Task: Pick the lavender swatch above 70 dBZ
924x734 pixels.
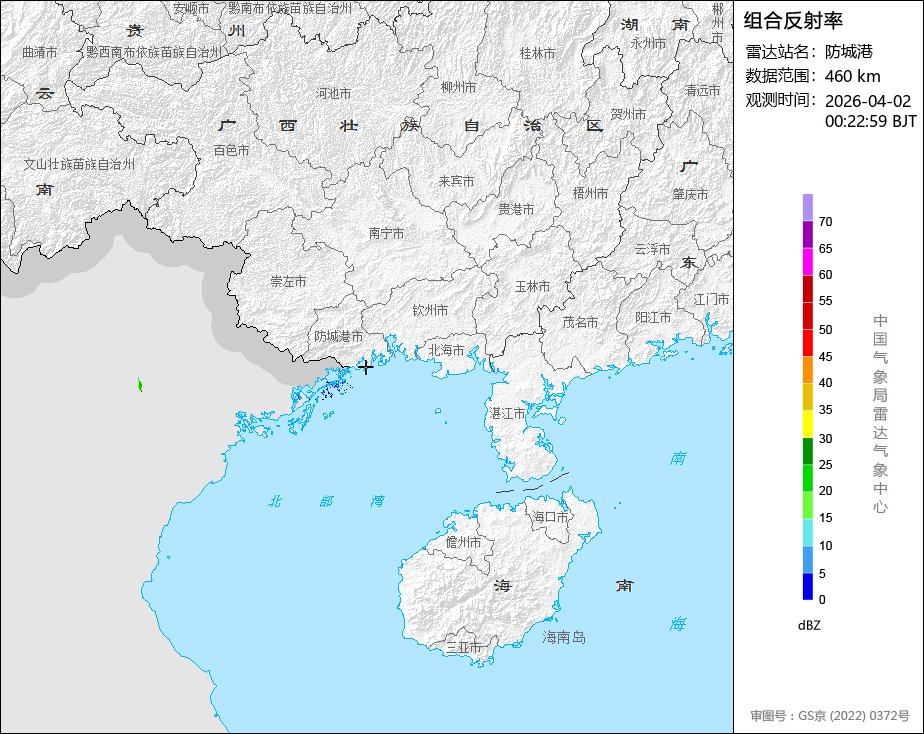Action: pos(807,207)
